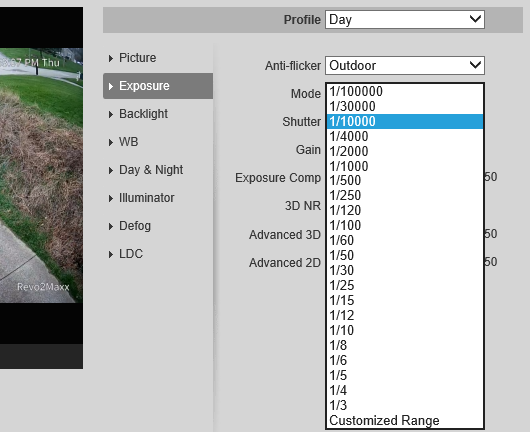Image resolution: width=530 pixels, height=432 pixels.
Task: Choose shutter speed 1/15
Action: (405, 300)
